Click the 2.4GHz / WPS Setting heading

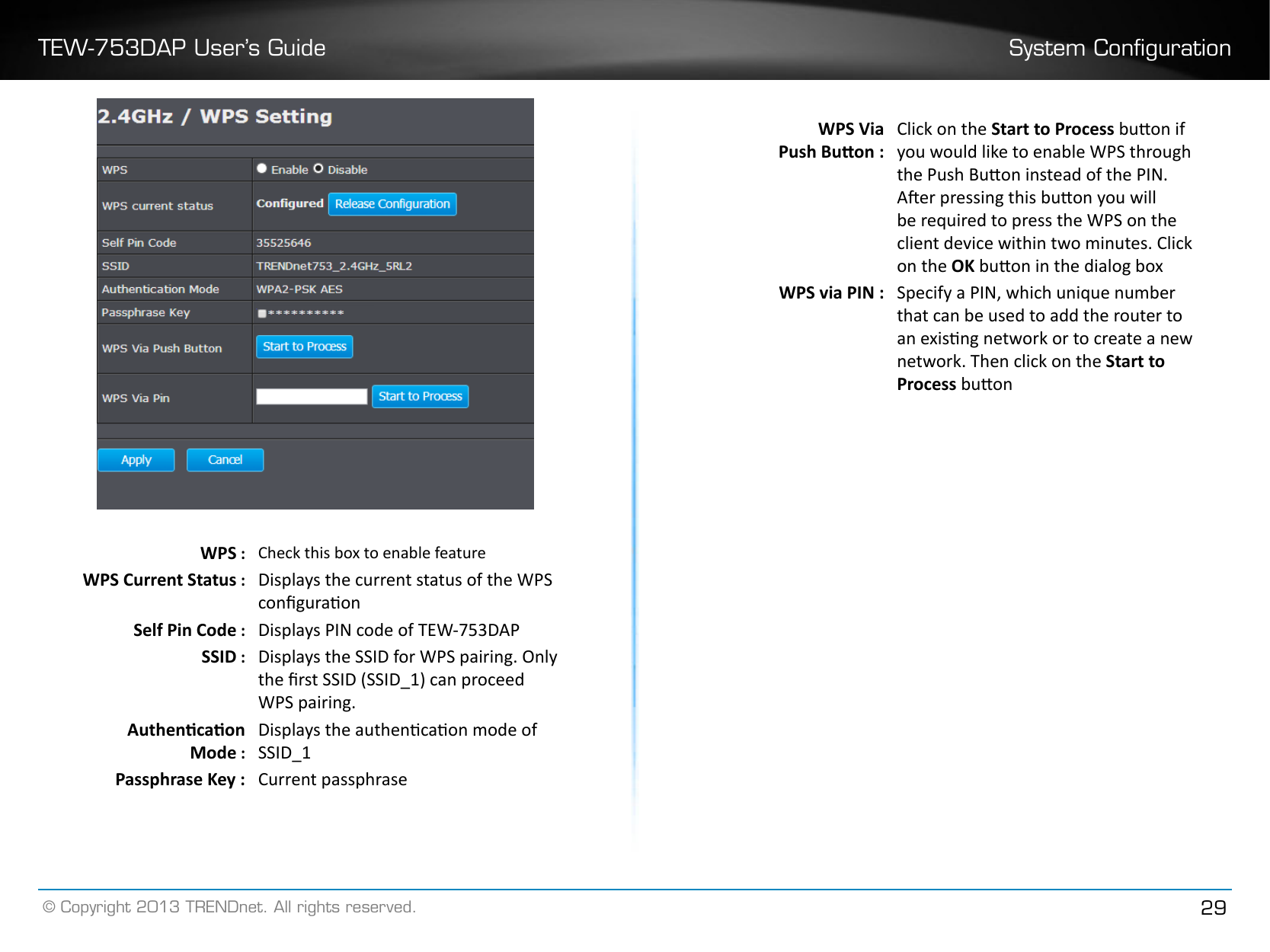215,117
